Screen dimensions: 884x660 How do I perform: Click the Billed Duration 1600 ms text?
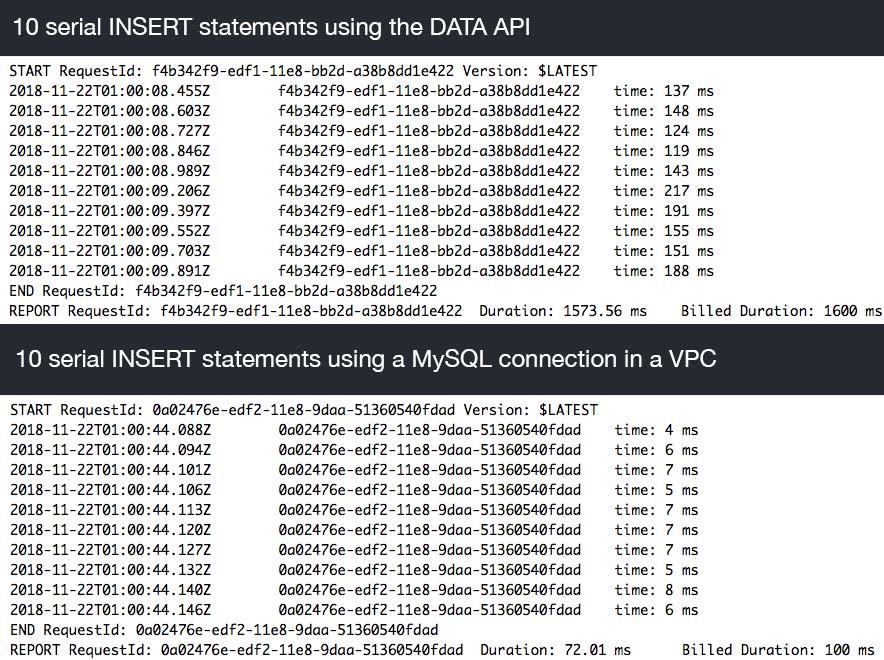point(781,311)
